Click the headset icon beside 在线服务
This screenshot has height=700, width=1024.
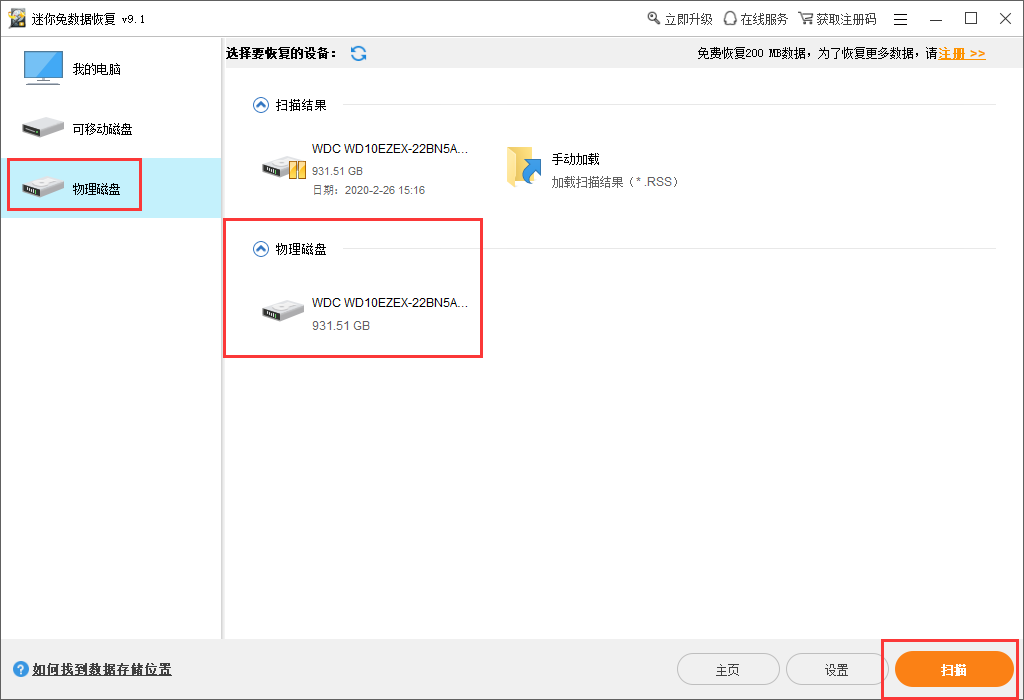click(x=730, y=18)
